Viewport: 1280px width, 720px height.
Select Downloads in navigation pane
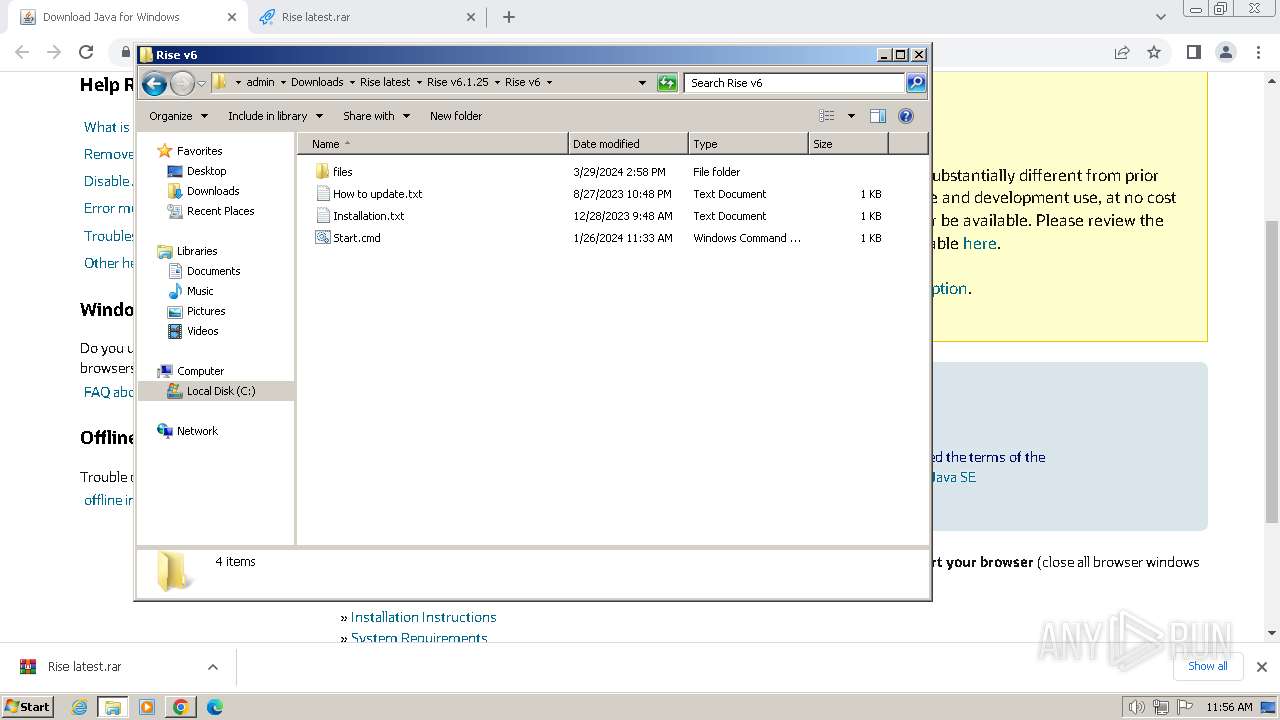213,191
